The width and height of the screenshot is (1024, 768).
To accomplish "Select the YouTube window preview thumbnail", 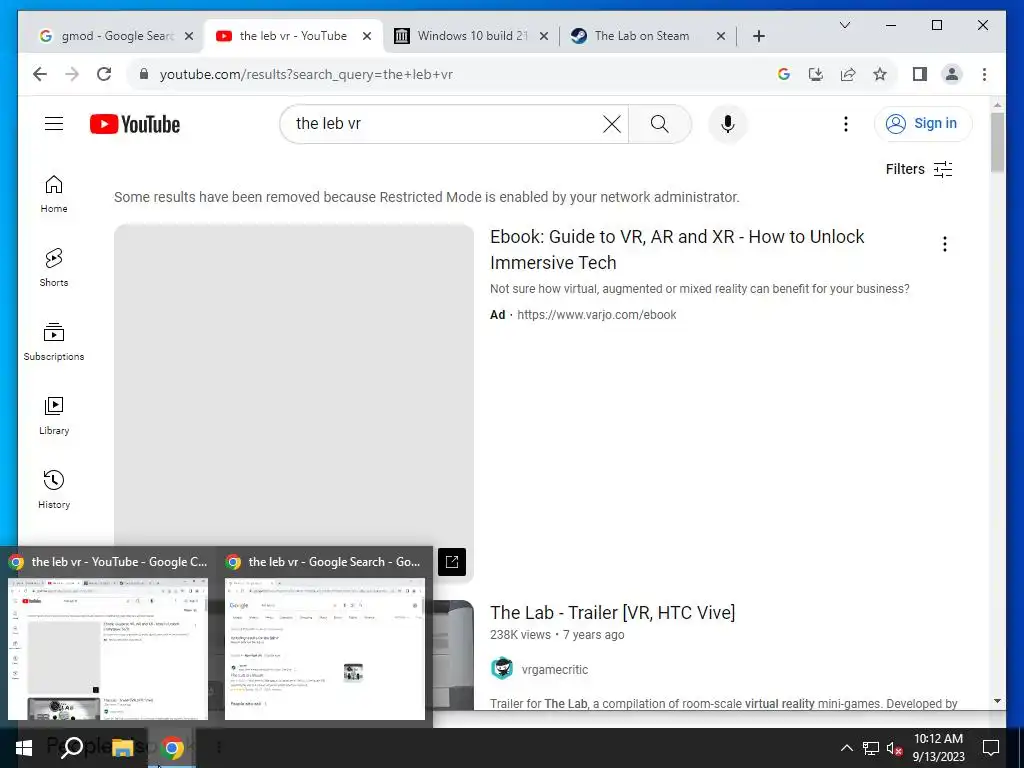I will click(108, 648).
